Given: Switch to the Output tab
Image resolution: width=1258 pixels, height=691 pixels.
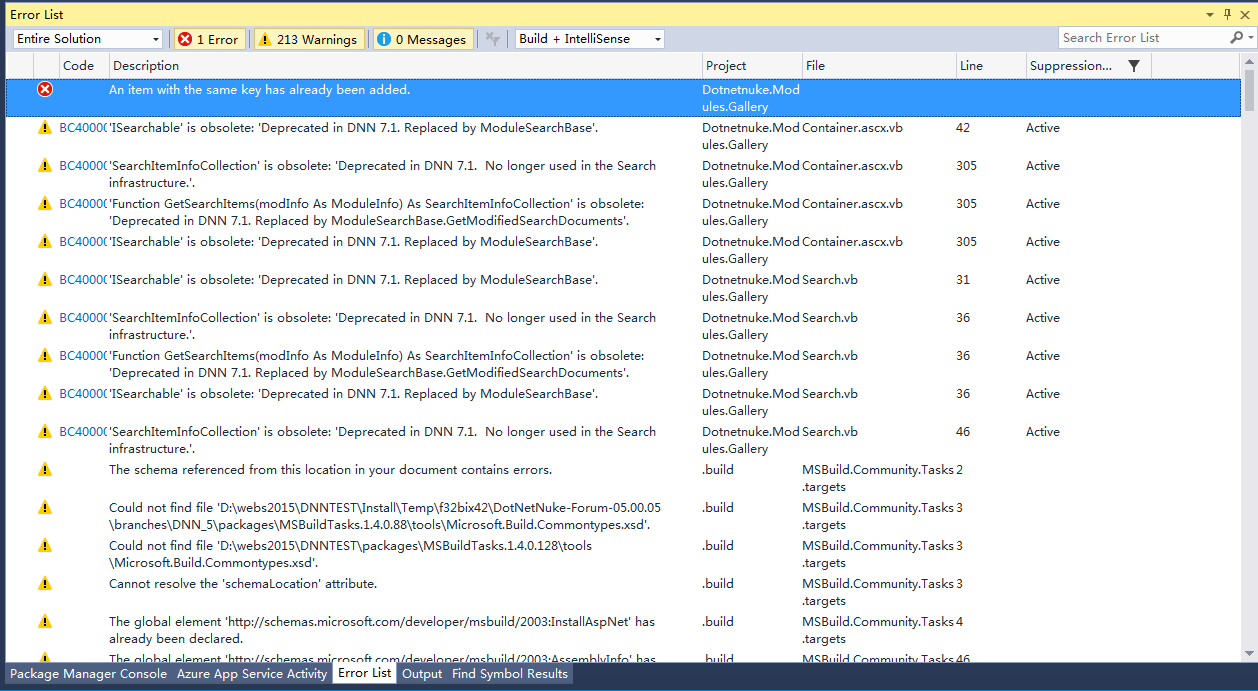Looking at the screenshot, I should (x=422, y=674).
